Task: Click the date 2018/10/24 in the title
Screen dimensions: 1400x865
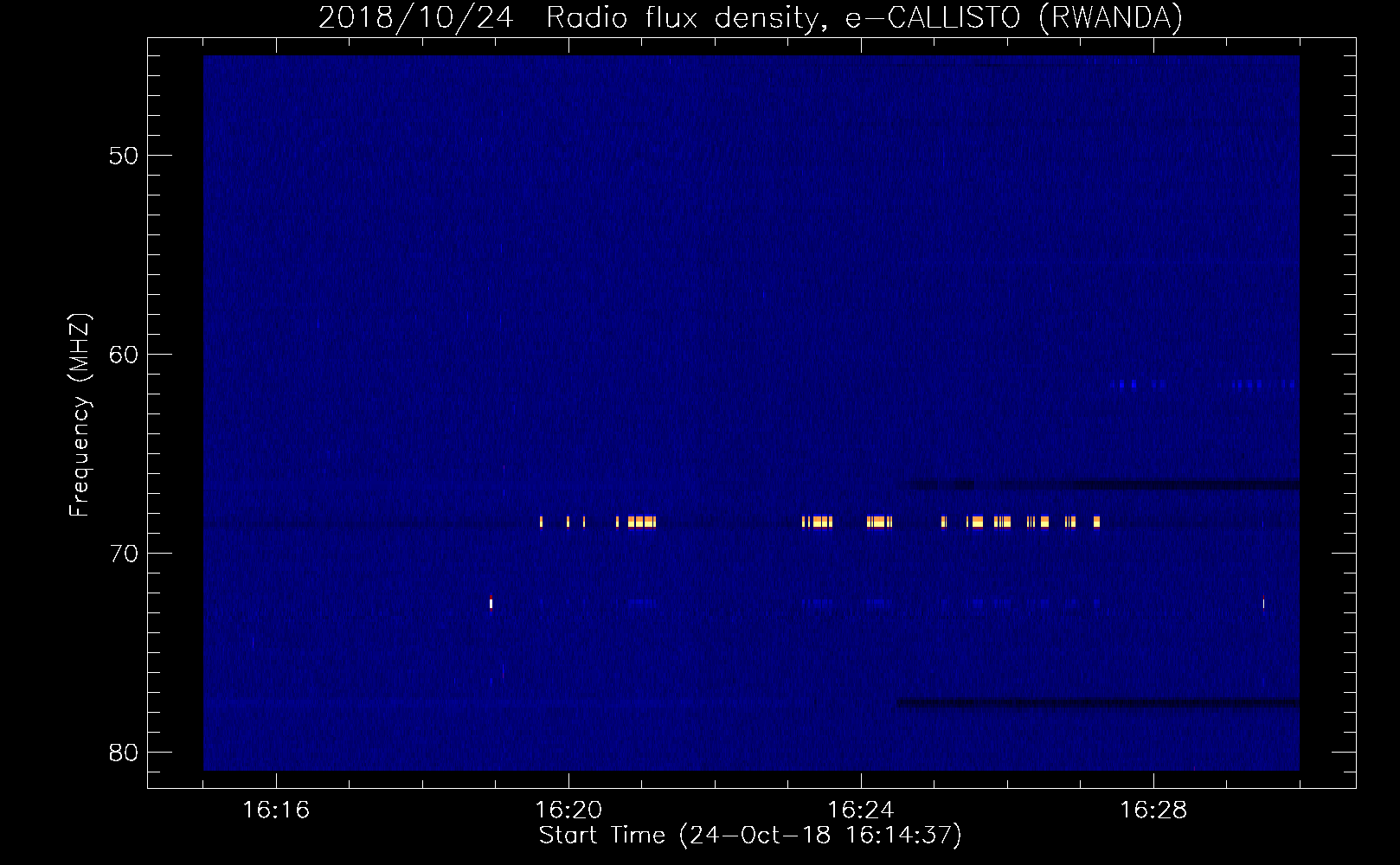Action: 415,17
